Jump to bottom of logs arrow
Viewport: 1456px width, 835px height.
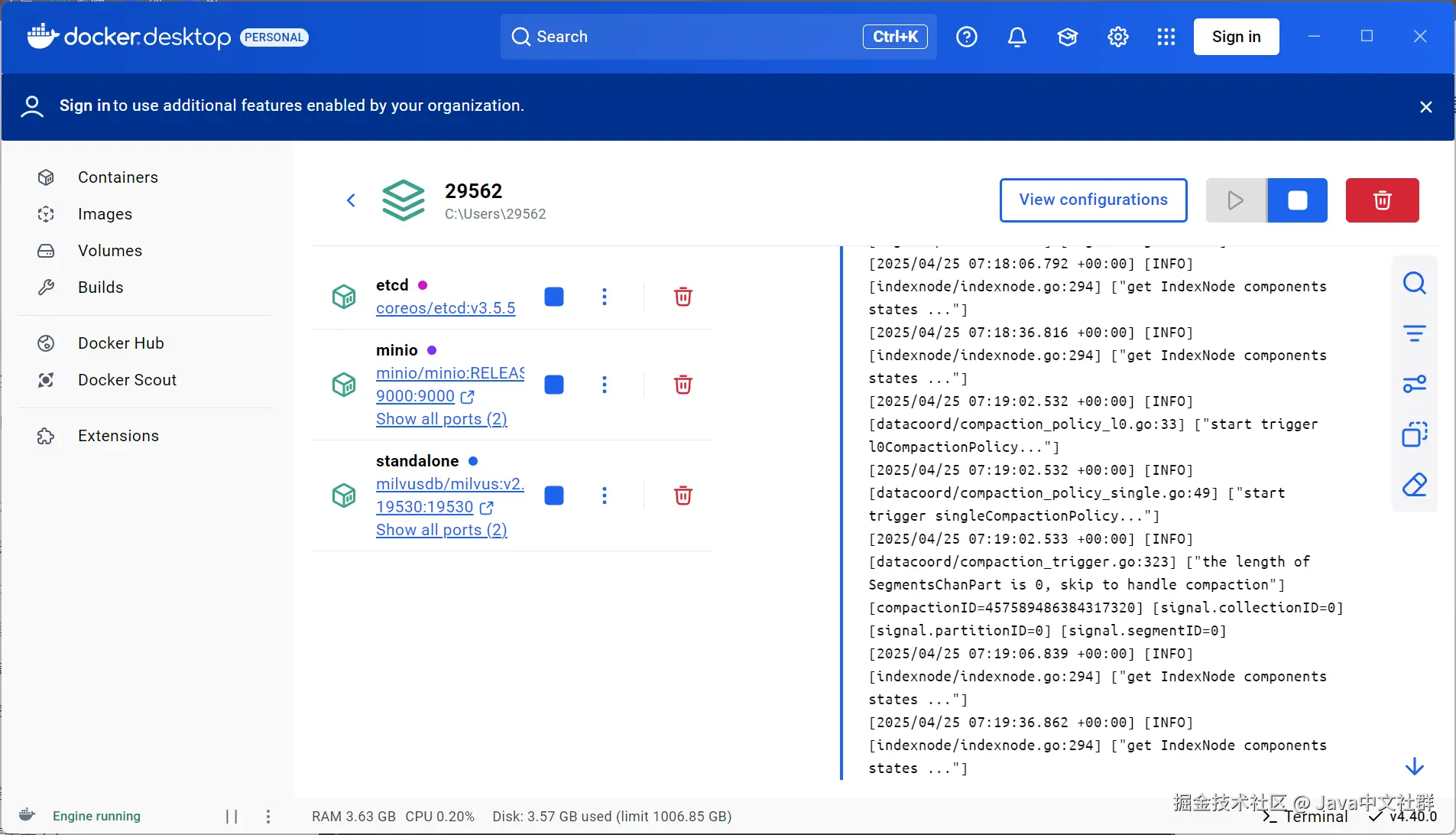point(1415,766)
